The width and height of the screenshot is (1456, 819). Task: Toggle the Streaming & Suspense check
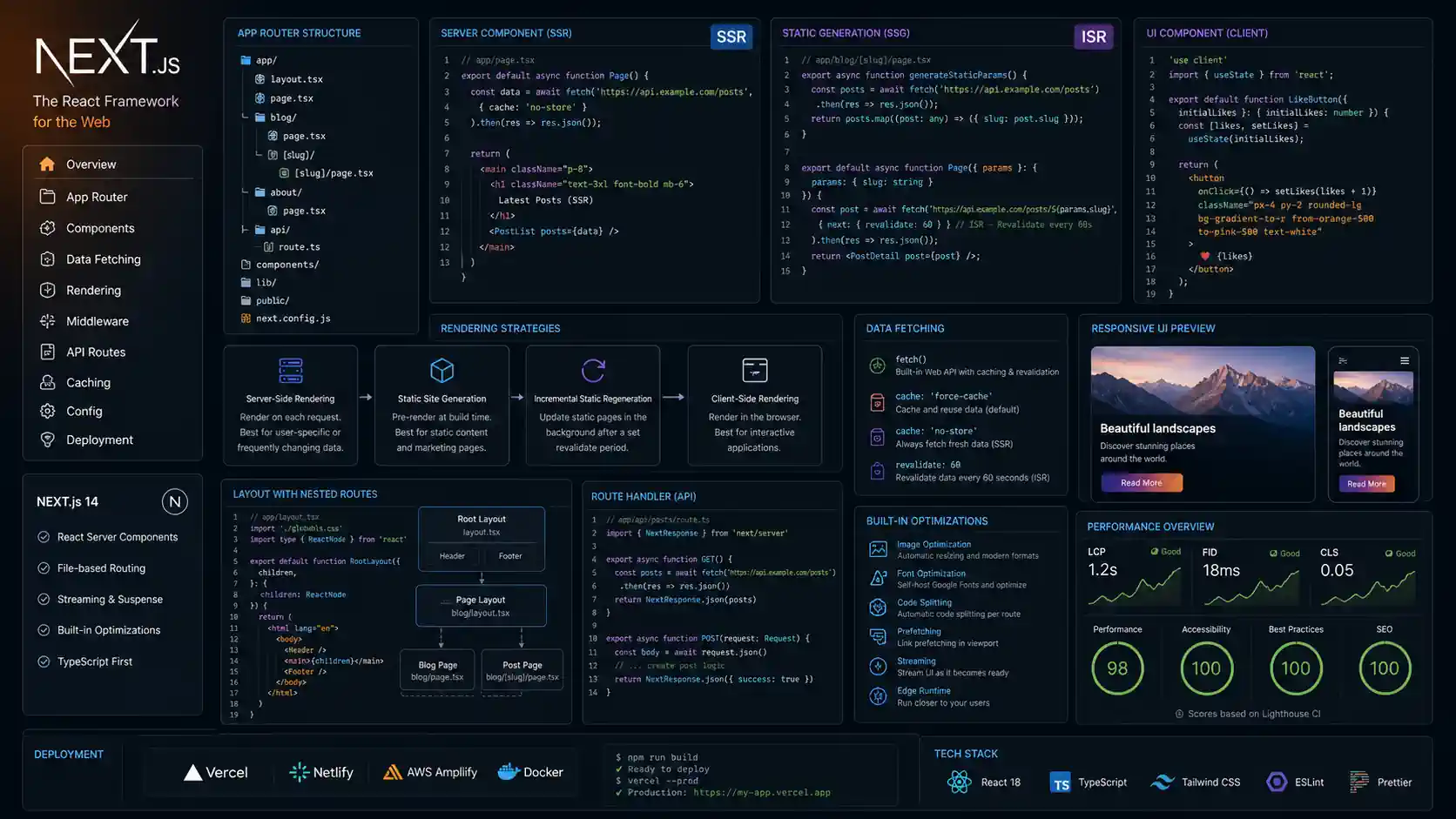44,599
